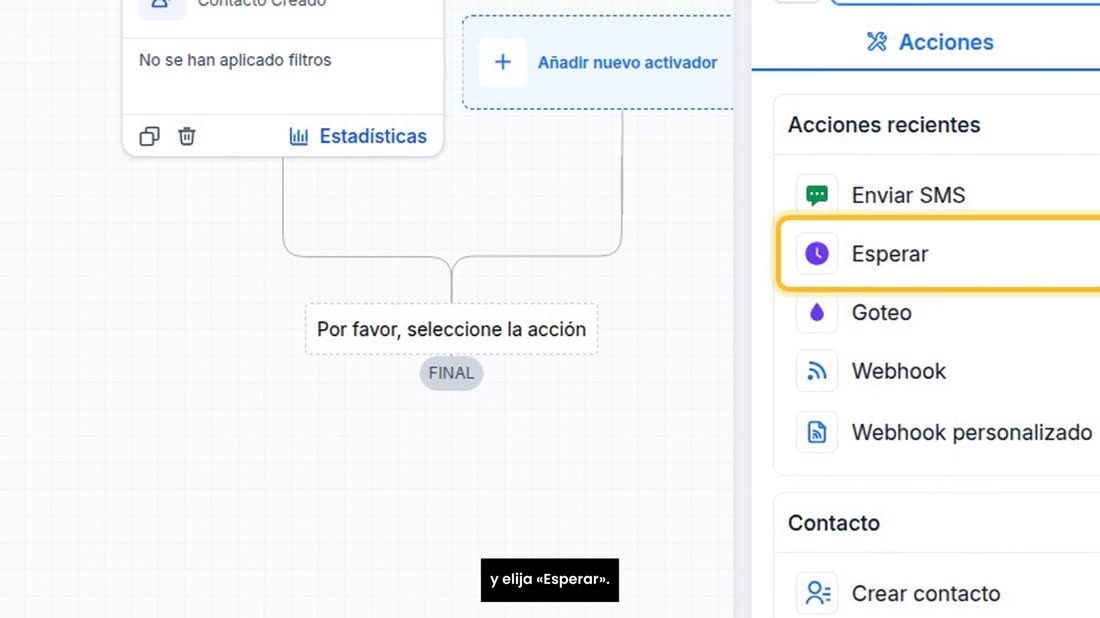The width and height of the screenshot is (1100, 618).
Task: Click the 'Por favor, seleccione la acción' placeholder
Action: click(451, 329)
